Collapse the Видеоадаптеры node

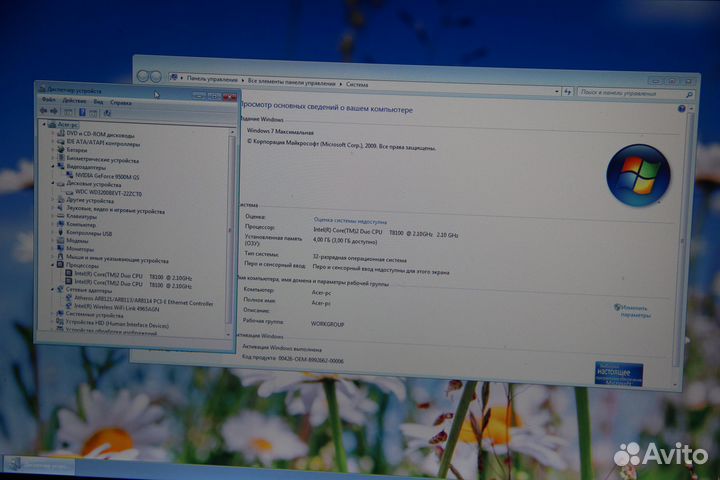[x=53, y=166]
